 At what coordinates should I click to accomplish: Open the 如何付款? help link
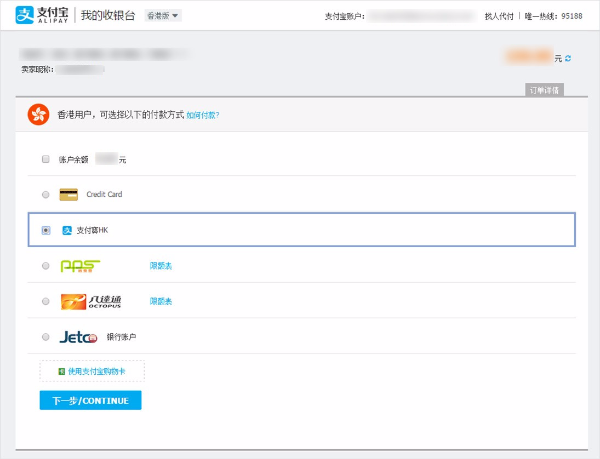[203, 115]
